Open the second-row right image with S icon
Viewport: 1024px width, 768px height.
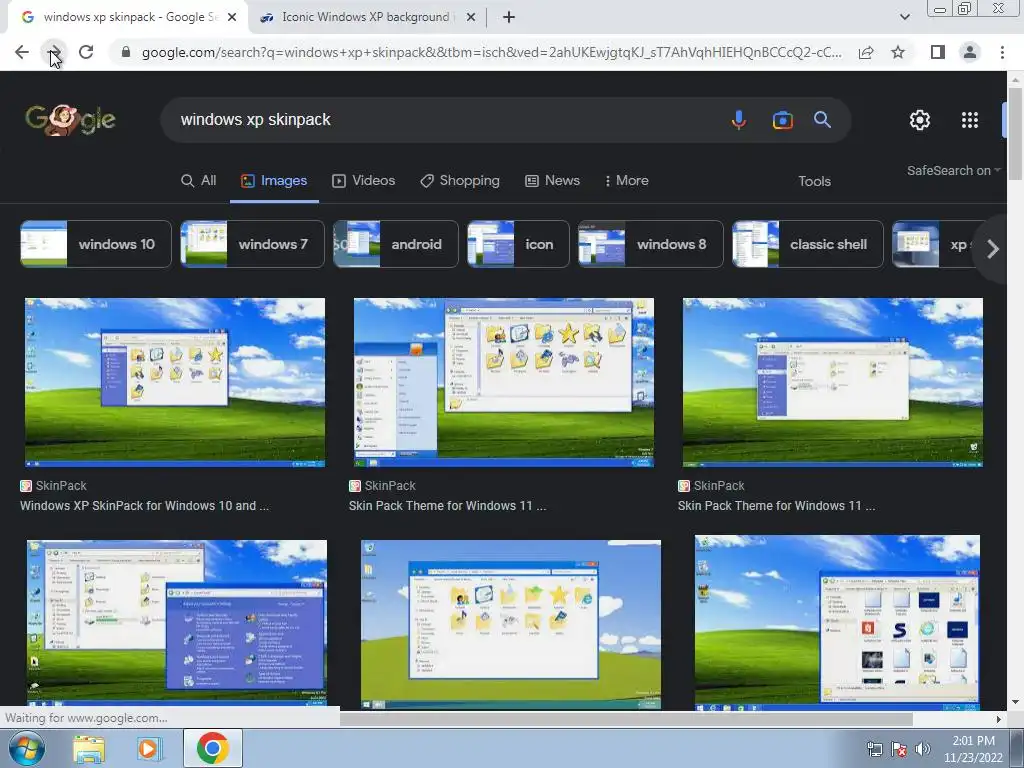point(837,622)
